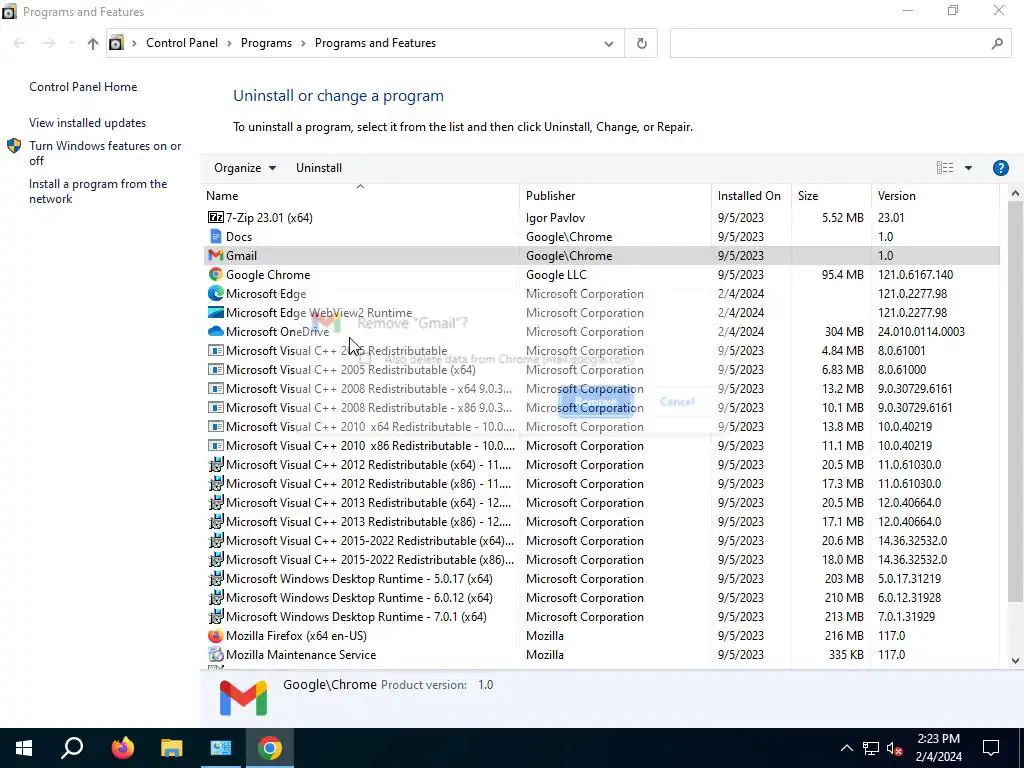
Task: Open the network status tray icon
Action: coord(871,748)
